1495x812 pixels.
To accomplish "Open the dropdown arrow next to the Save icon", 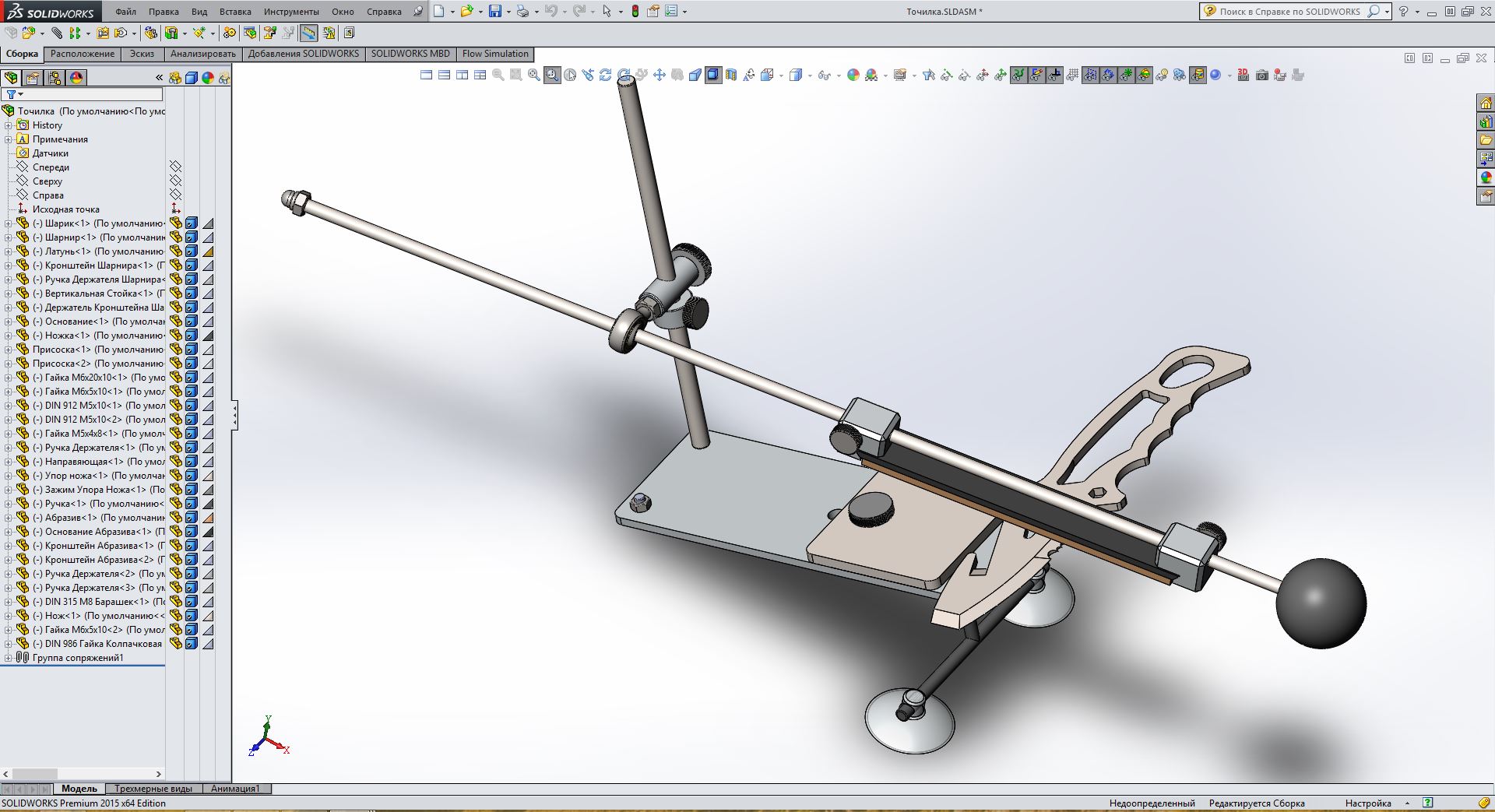I will [508, 12].
